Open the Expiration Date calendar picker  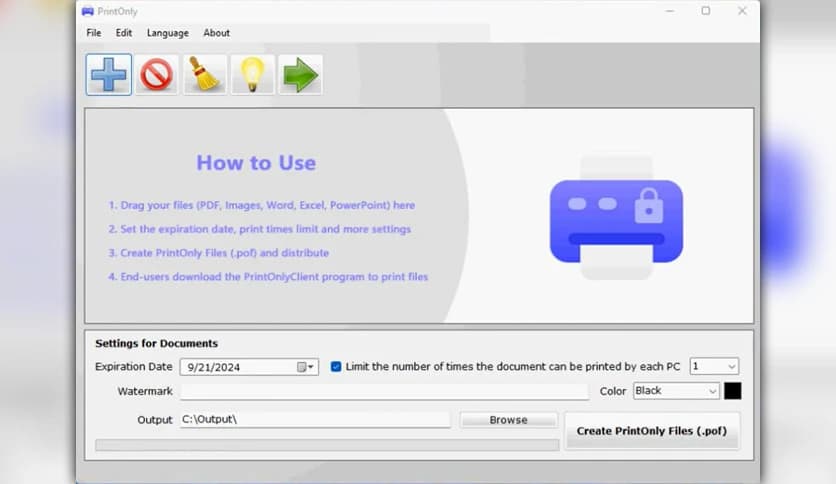pos(306,367)
